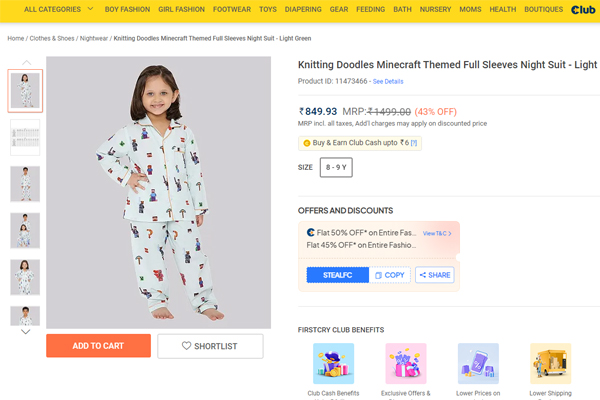The height and width of the screenshot is (400, 600).
Task: Click the Club logo in header
Action: point(583,10)
